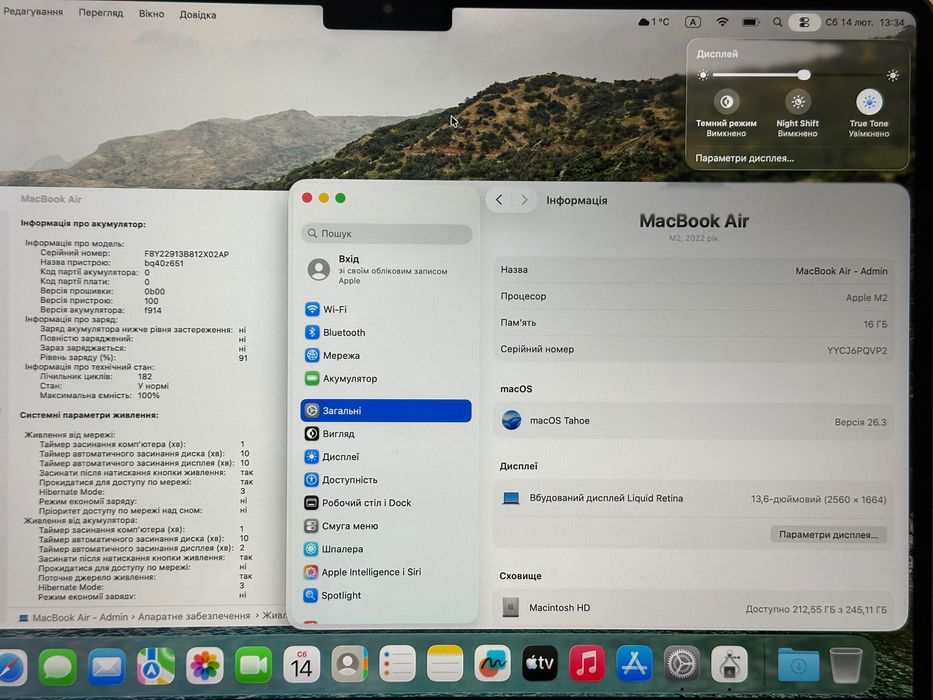The height and width of the screenshot is (700, 933).
Task: Turn off True Tone toggle
Action: pos(869,102)
